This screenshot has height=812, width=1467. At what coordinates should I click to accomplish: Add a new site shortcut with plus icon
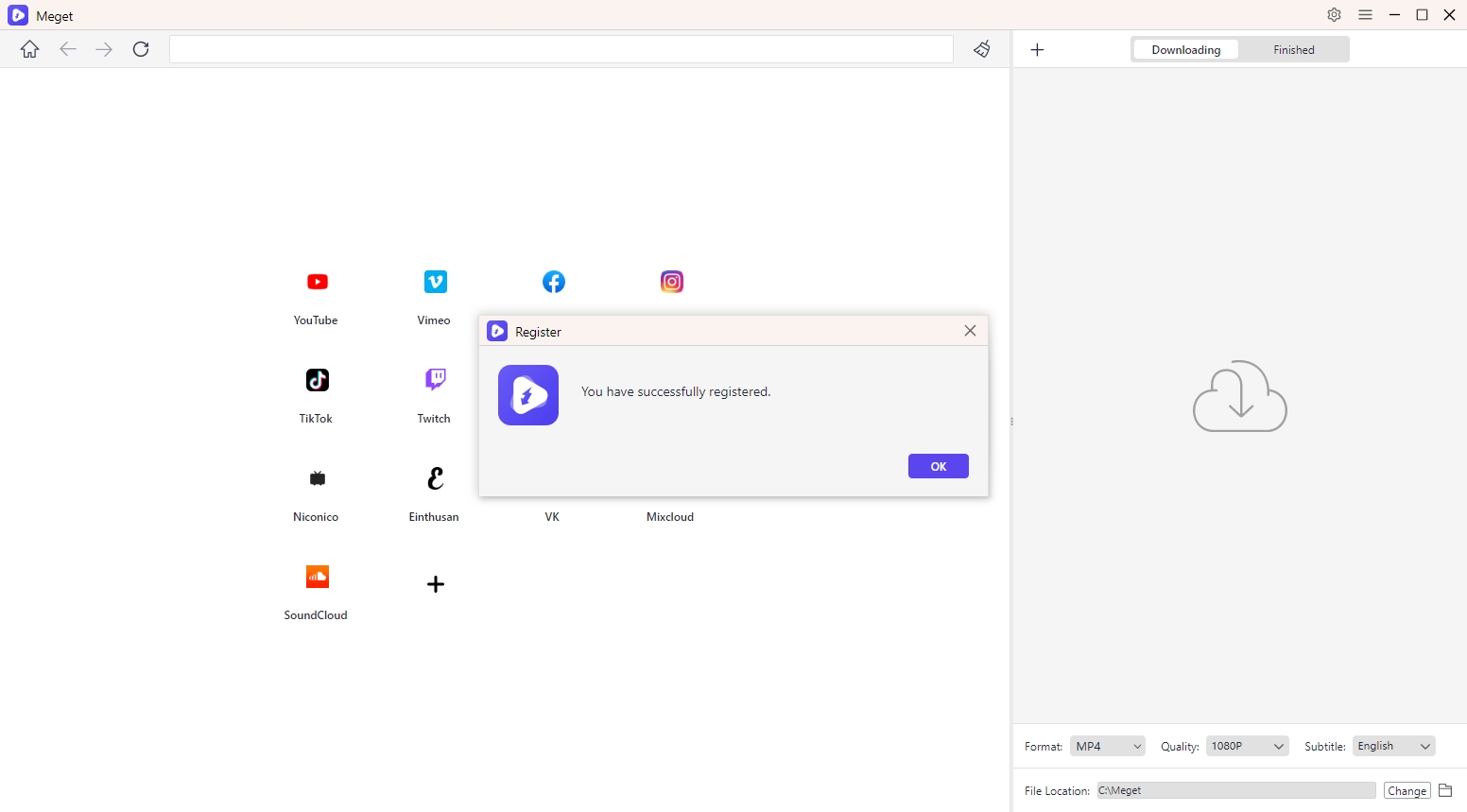(x=435, y=584)
